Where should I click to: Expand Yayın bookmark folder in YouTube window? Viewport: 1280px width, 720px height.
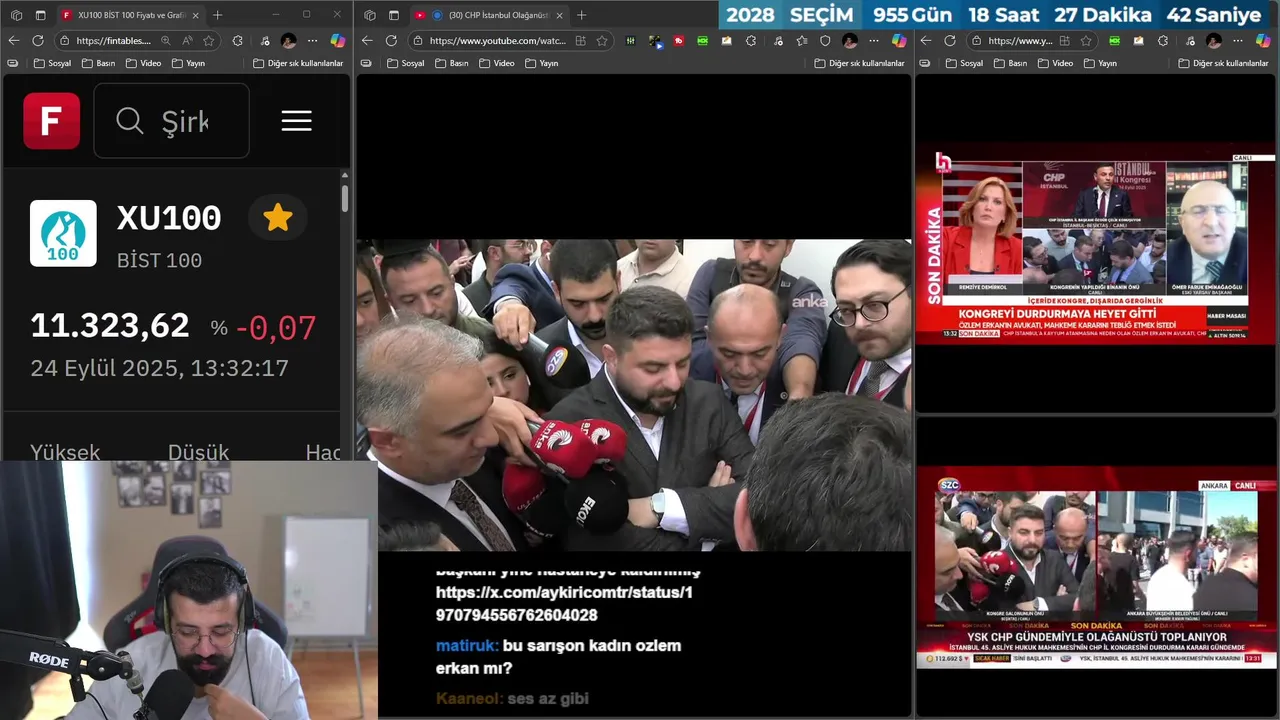[x=541, y=63]
